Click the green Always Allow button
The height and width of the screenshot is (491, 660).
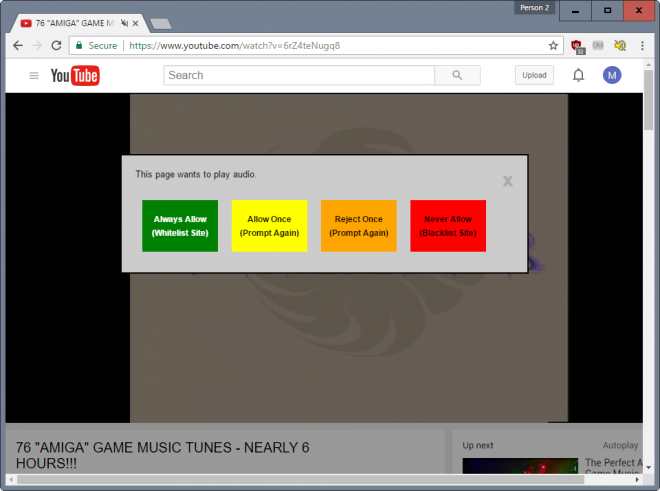click(180, 226)
